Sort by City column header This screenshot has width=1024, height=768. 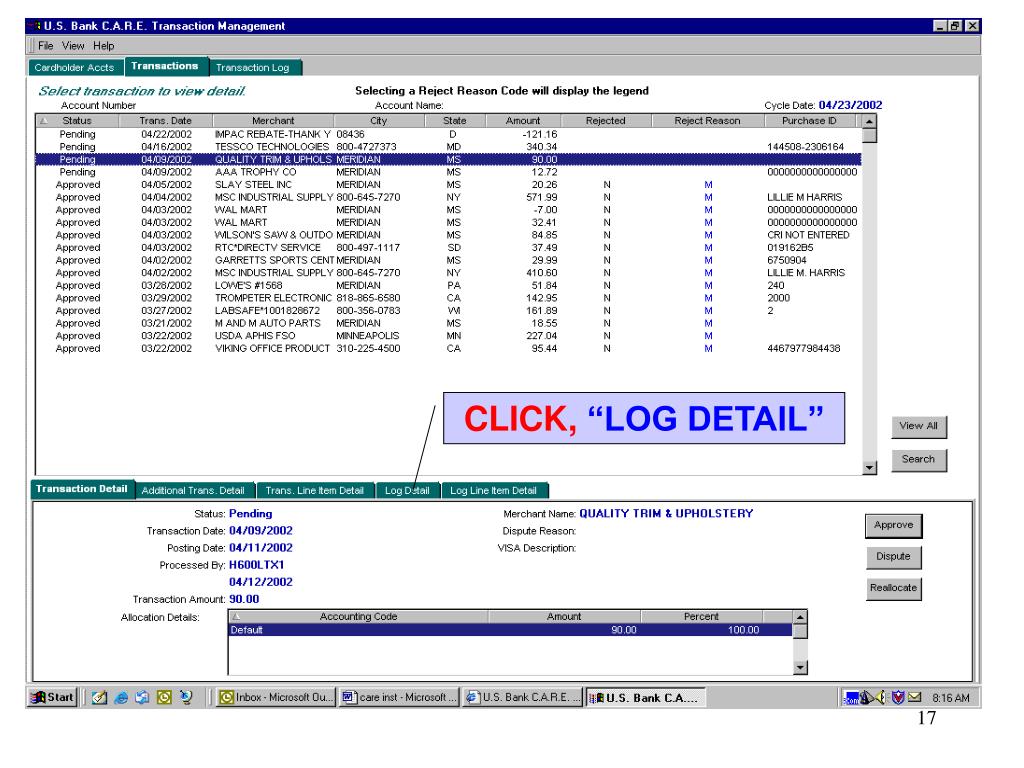379,121
